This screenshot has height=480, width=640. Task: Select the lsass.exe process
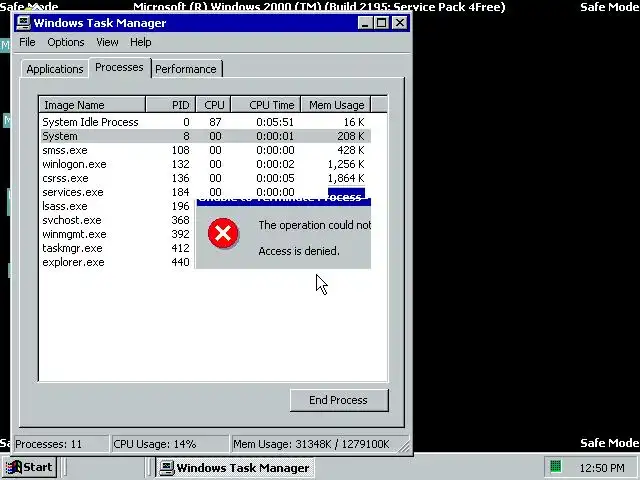pyautogui.click(x=118, y=206)
